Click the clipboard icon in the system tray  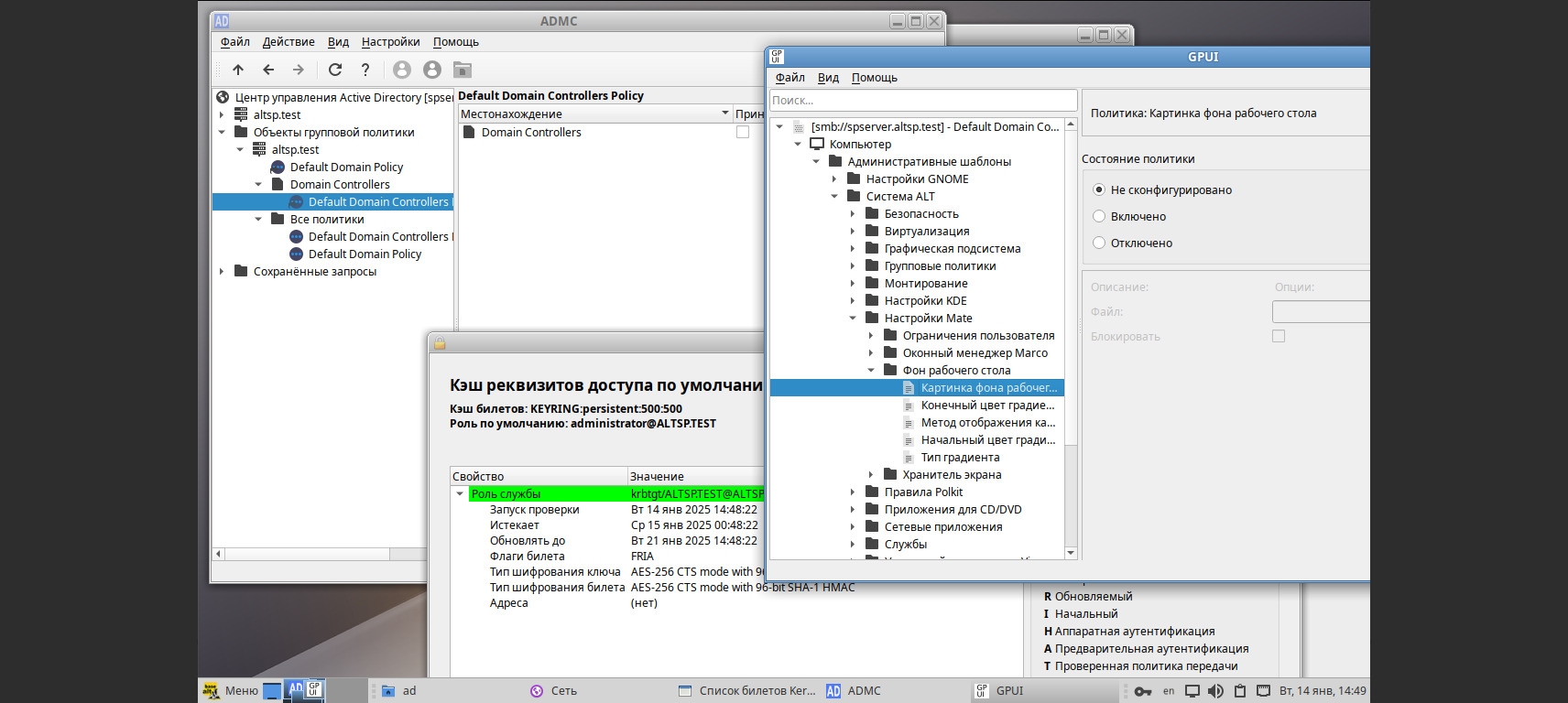[1239, 691]
